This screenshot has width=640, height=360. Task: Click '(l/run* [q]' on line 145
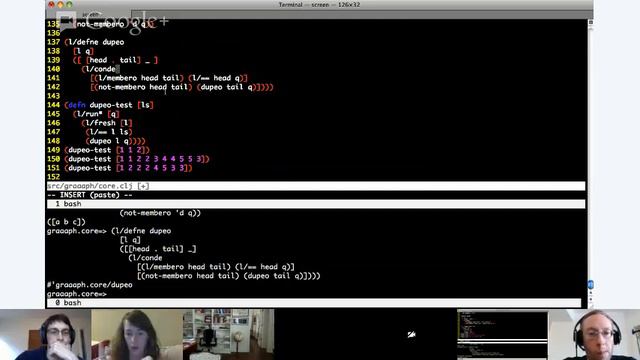point(96,114)
